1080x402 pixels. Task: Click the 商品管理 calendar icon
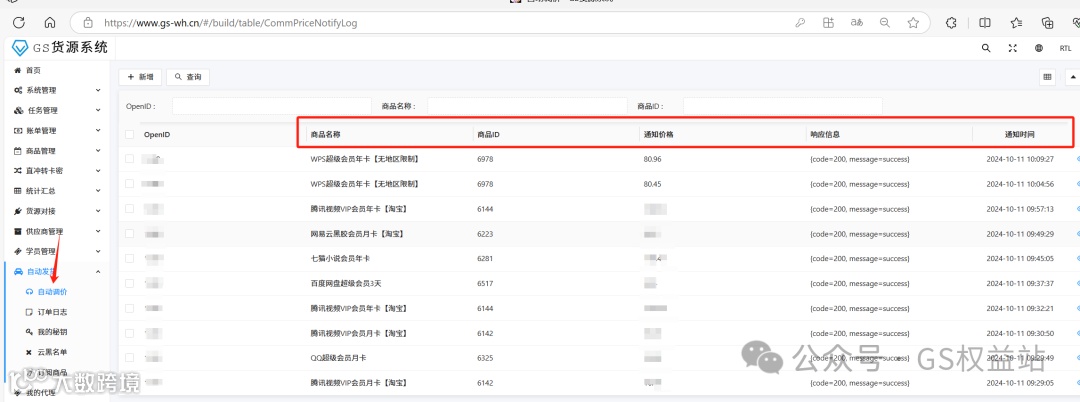18,151
